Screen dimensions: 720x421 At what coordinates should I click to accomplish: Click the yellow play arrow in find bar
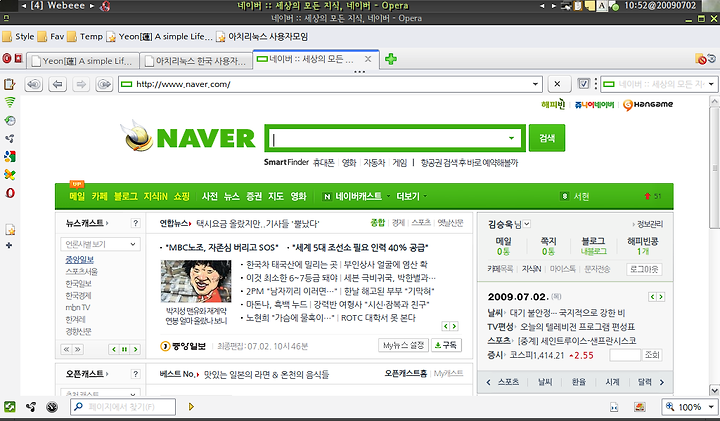click(x=191, y=407)
